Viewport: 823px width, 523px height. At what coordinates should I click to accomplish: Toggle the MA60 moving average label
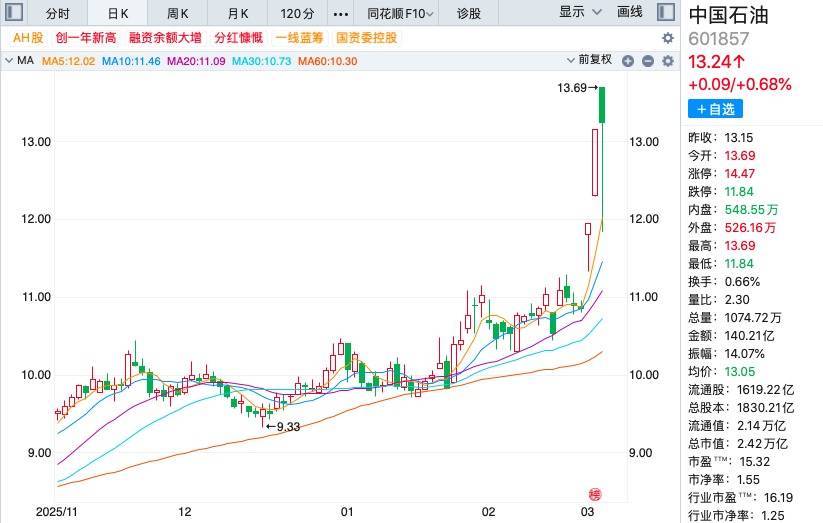tap(329, 61)
